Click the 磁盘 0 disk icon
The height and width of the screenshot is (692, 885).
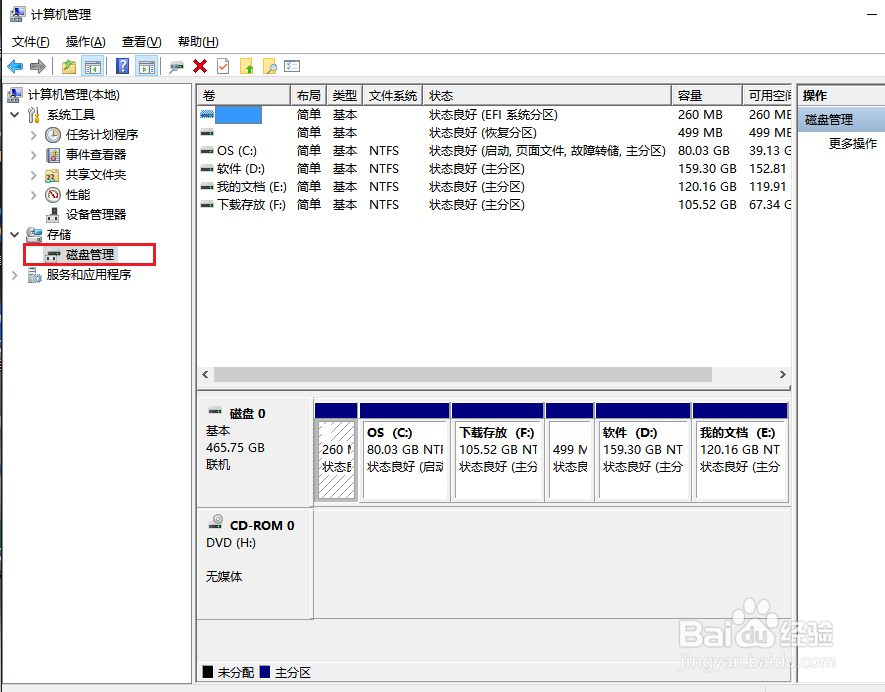tap(214, 411)
